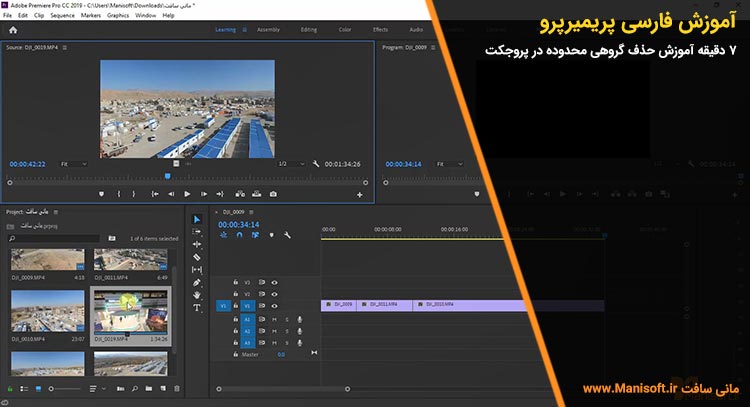750x407 pixels.
Task: Open the DJI_0009 timeline panel menu
Action: click(251, 212)
